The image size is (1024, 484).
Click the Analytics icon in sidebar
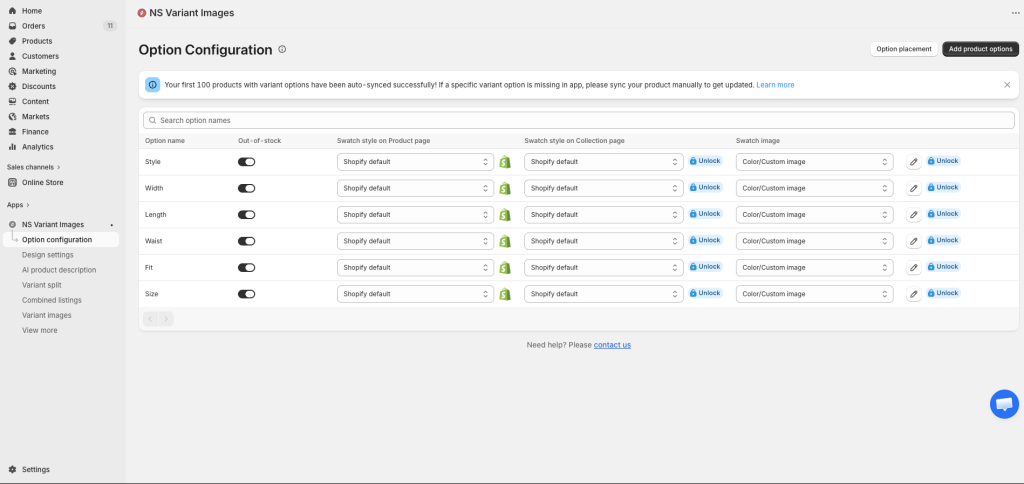click(x=13, y=147)
